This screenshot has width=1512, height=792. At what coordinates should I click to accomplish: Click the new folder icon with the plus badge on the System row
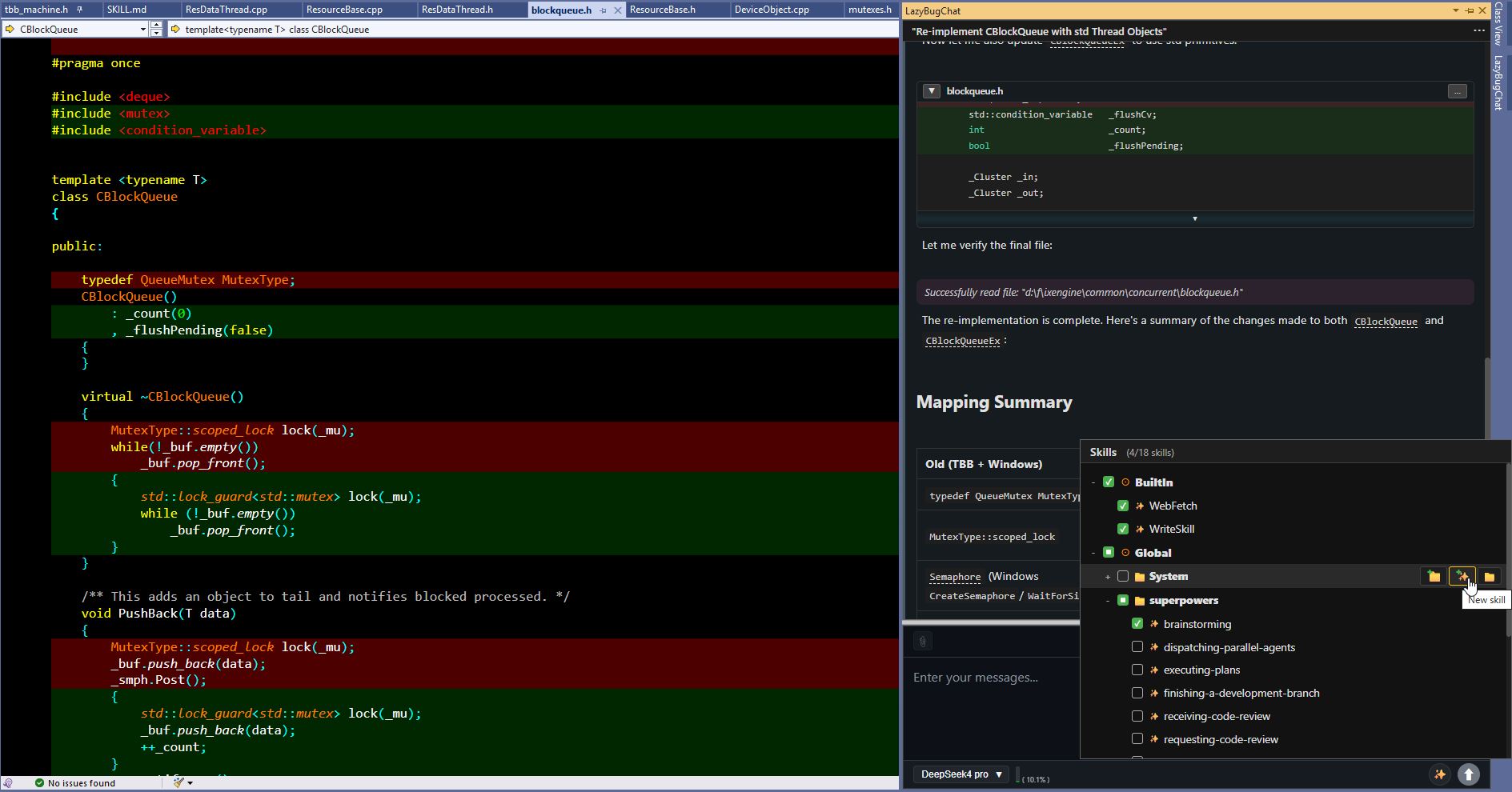(1434, 576)
